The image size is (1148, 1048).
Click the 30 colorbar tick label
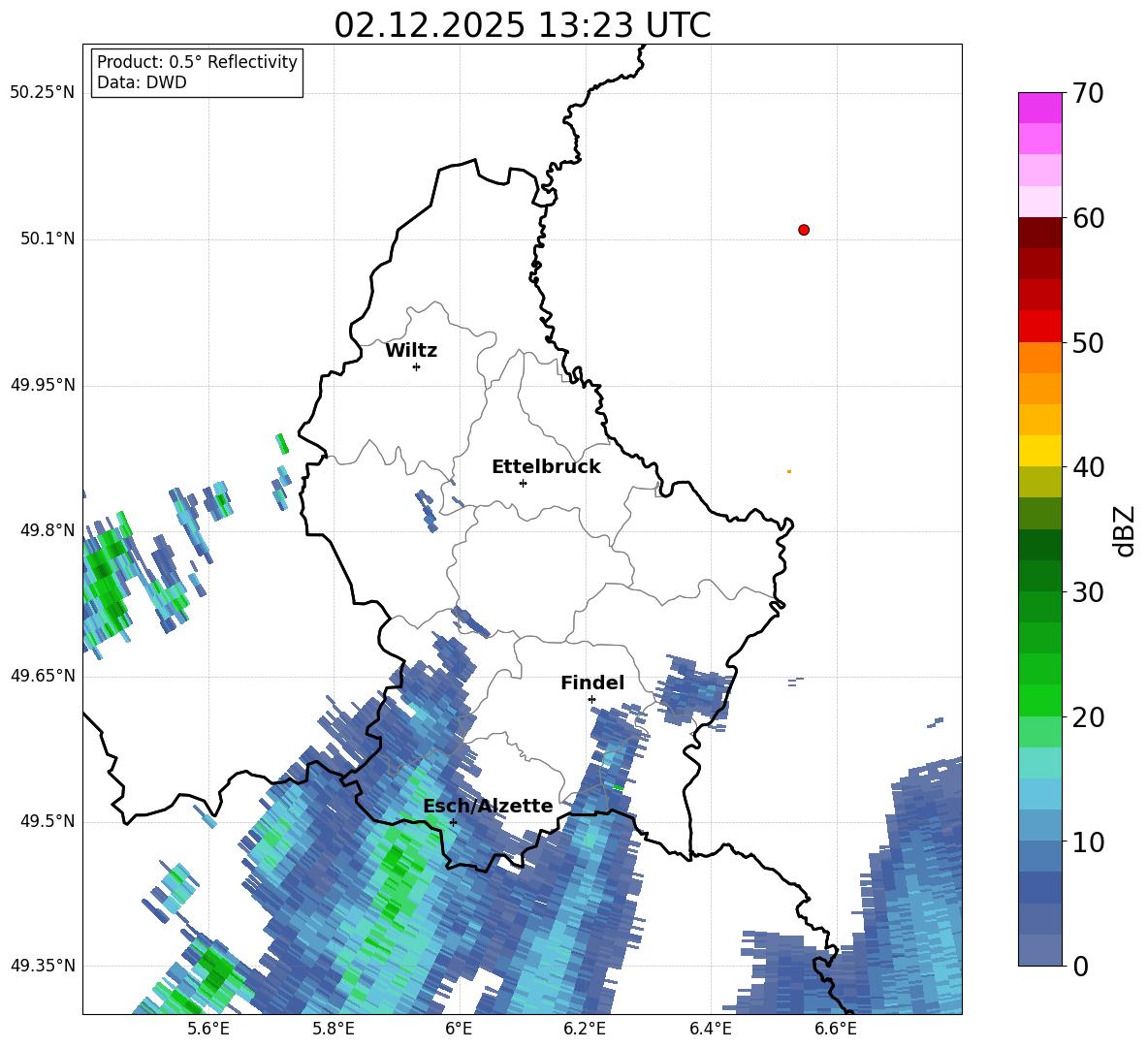[1088, 592]
